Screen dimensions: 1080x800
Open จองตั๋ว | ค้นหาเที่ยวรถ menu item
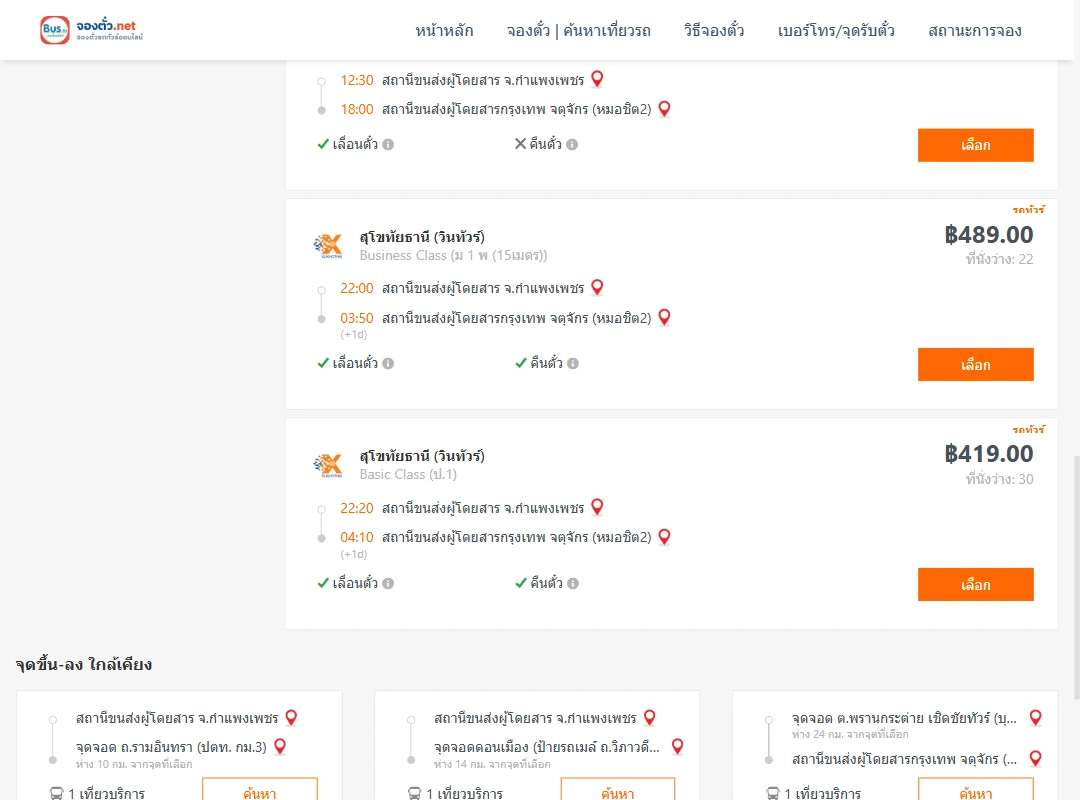pyautogui.click(x=579, y=30)
